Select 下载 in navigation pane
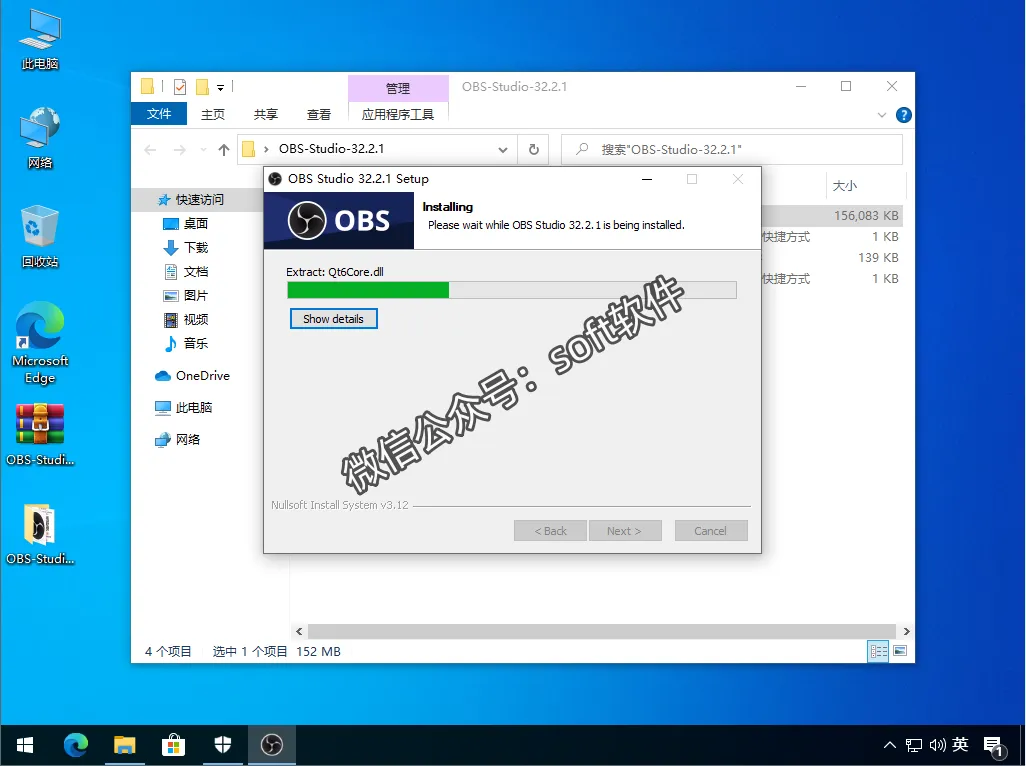Image resolution: width=1026 pixels, height=766 pixels. point(195,247)
